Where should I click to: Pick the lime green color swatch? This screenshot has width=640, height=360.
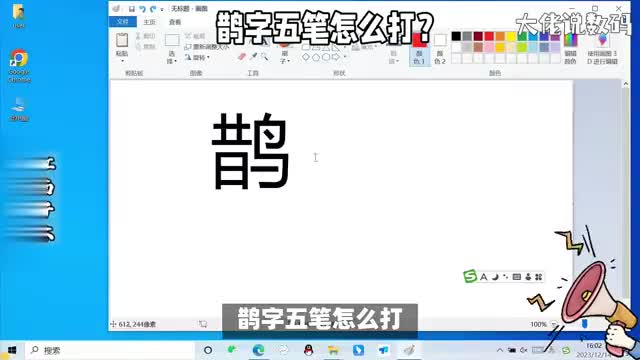pyautogui.click(x=522, y=47)
